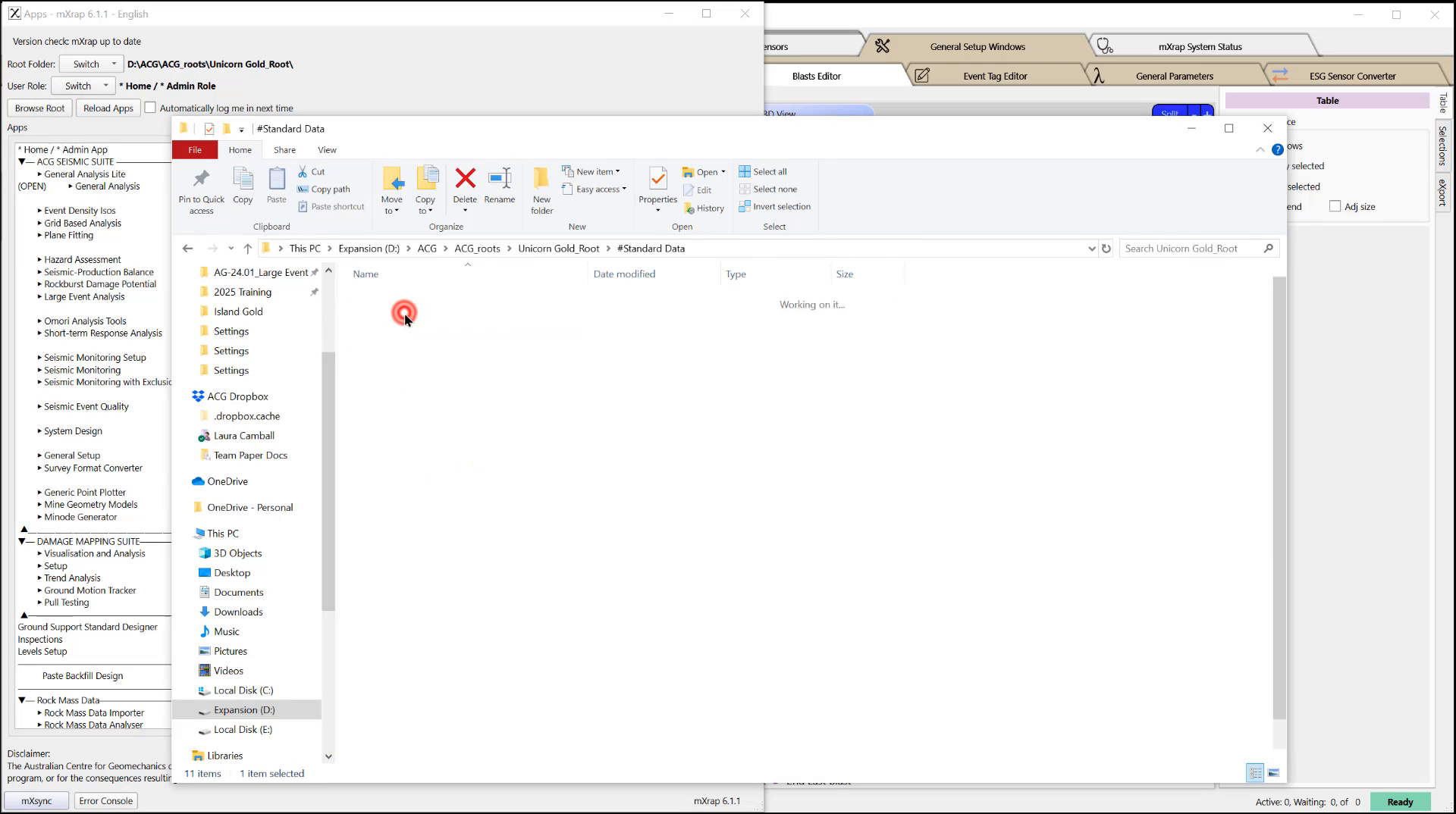The width and height of the screenshot is (1456, 814).
Task: Click the Copy icon in Clipboard group
Action: coord(243,179)
